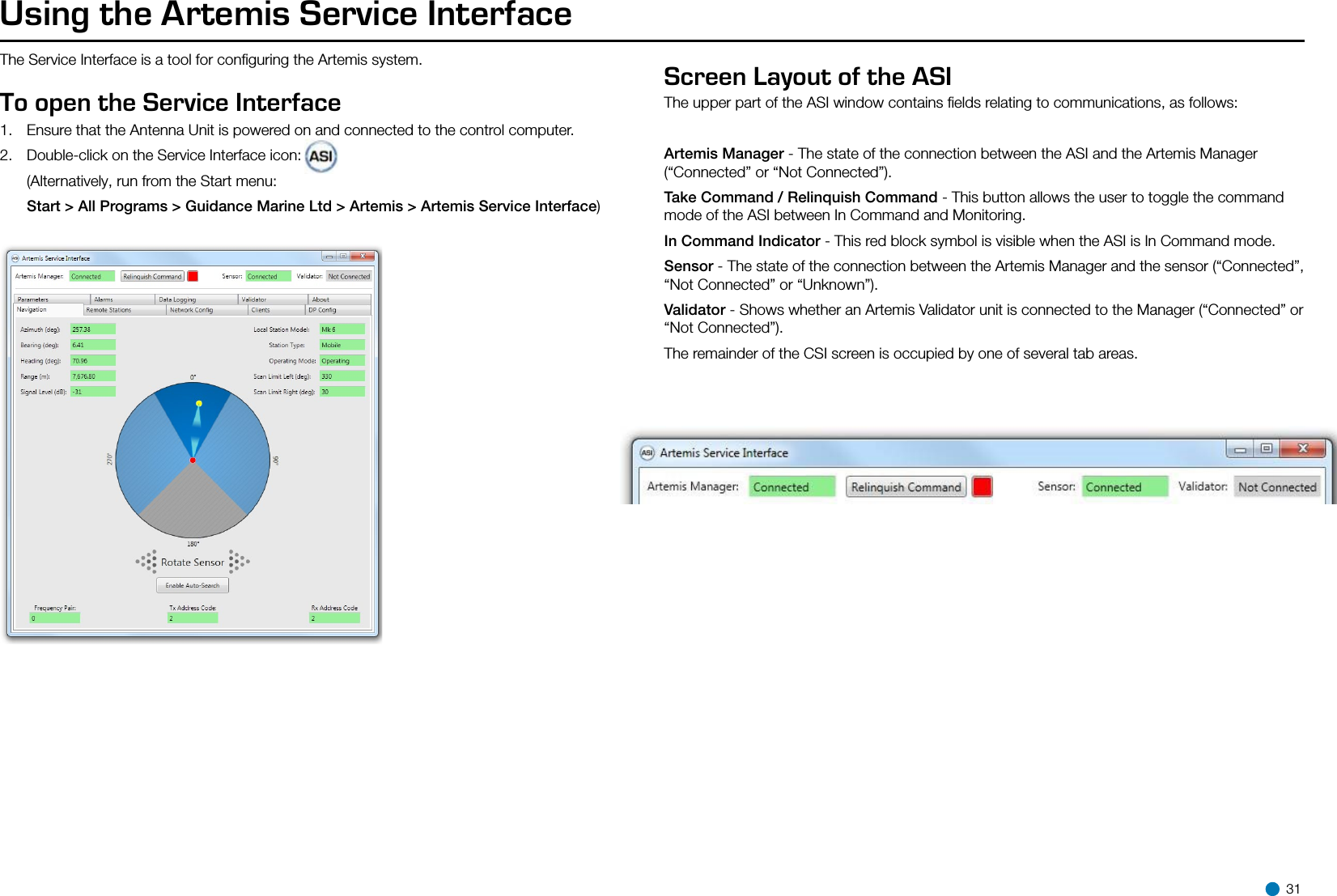The width and height of the screenshot is (1337, 896).
Task: Click the yellow target dot on the radar dial
Action: (199, 403)
